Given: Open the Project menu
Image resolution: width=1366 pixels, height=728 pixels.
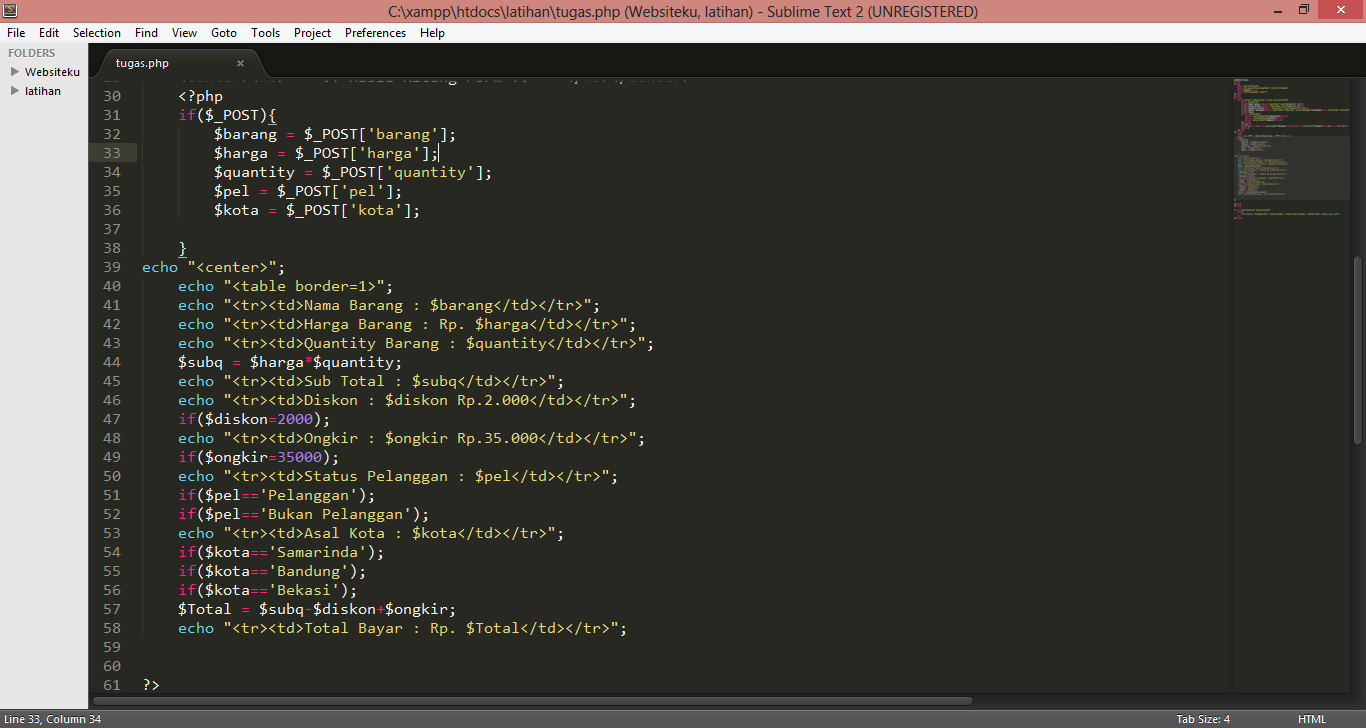Looking at the screenshot, I should click(x=312, y=32).
